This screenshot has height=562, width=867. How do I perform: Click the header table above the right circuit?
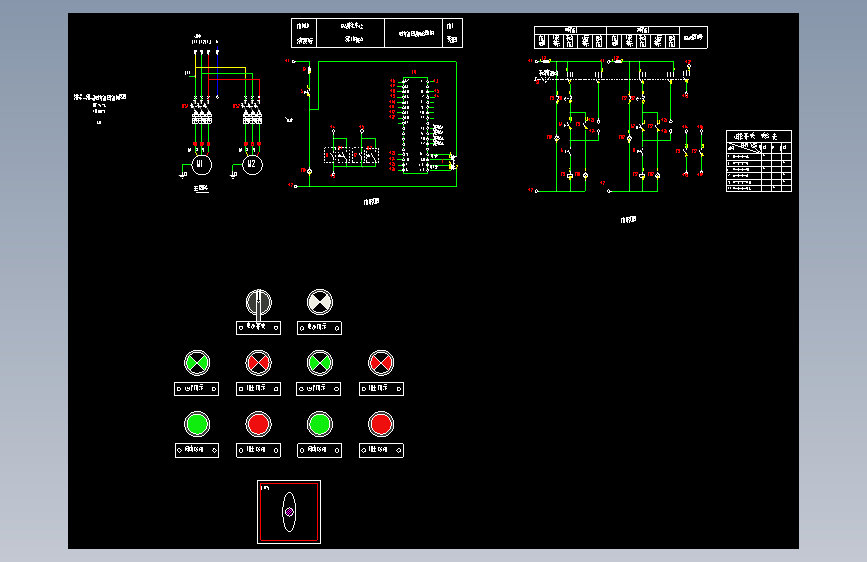click(x=620, y=38)
